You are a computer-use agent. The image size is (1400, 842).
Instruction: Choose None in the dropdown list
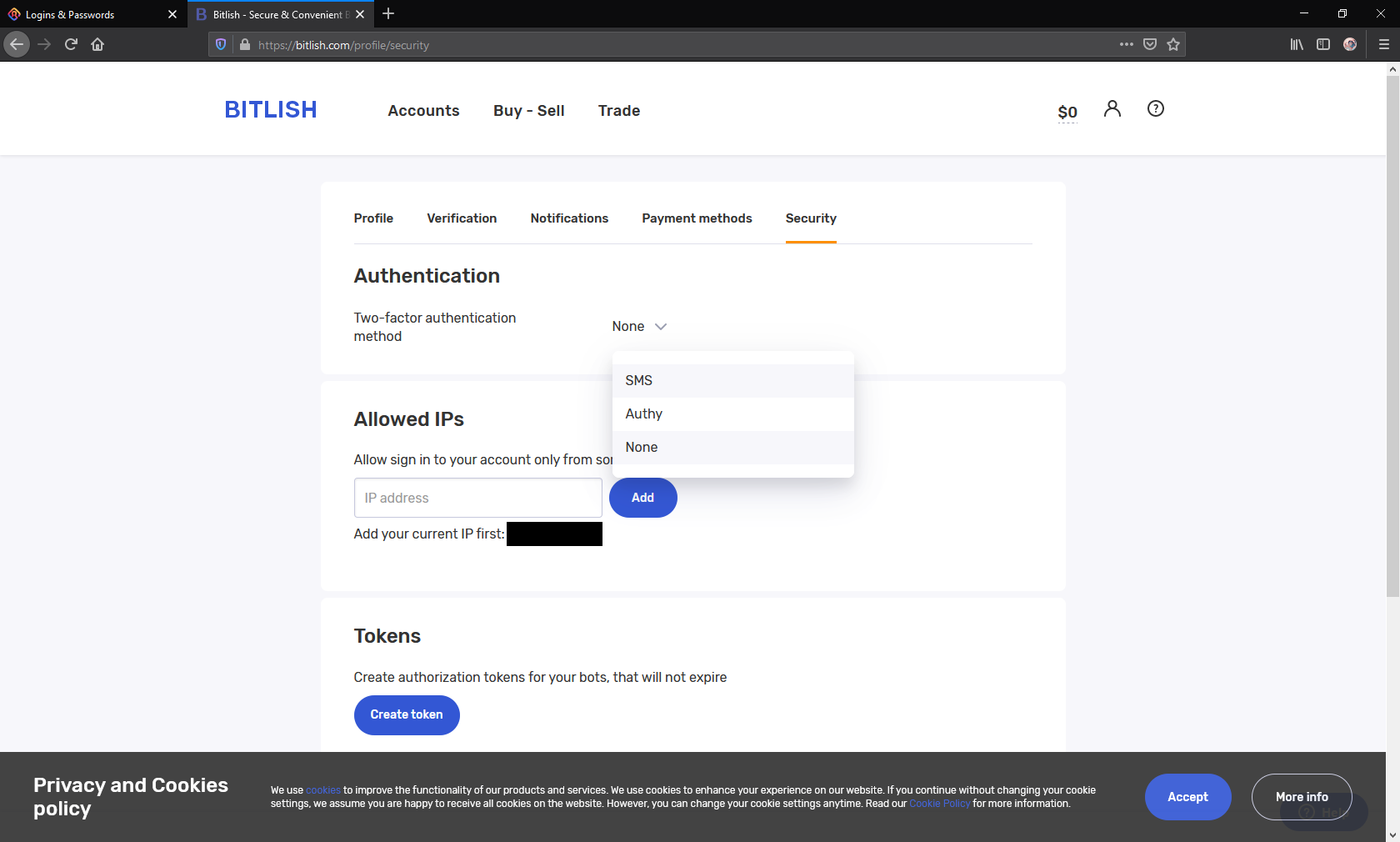733,448
